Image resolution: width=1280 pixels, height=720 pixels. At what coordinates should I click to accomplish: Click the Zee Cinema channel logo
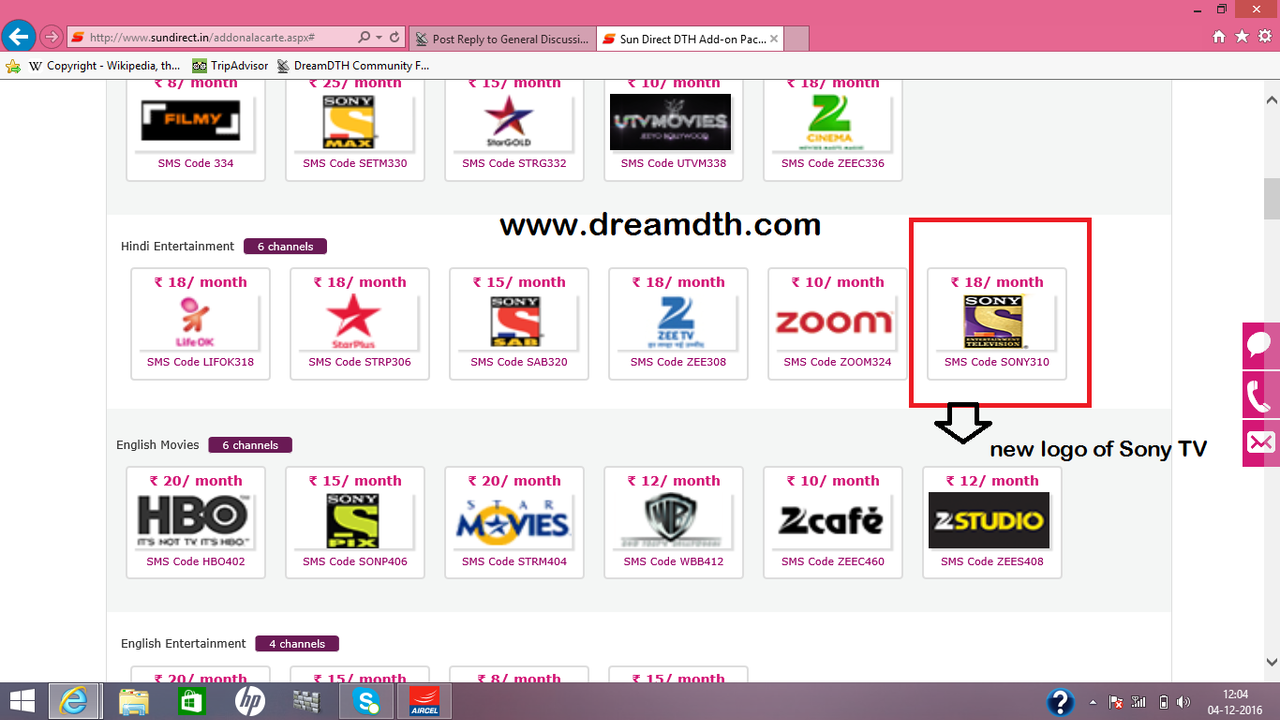(830, 122)
